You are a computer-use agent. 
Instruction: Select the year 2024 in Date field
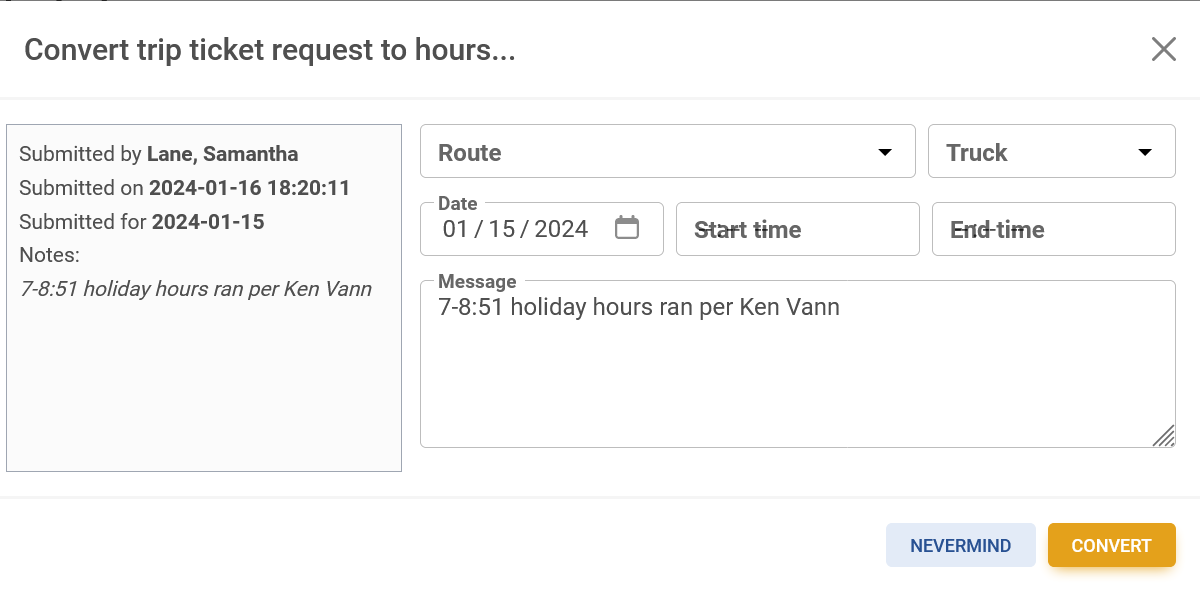tap(561, 229)
